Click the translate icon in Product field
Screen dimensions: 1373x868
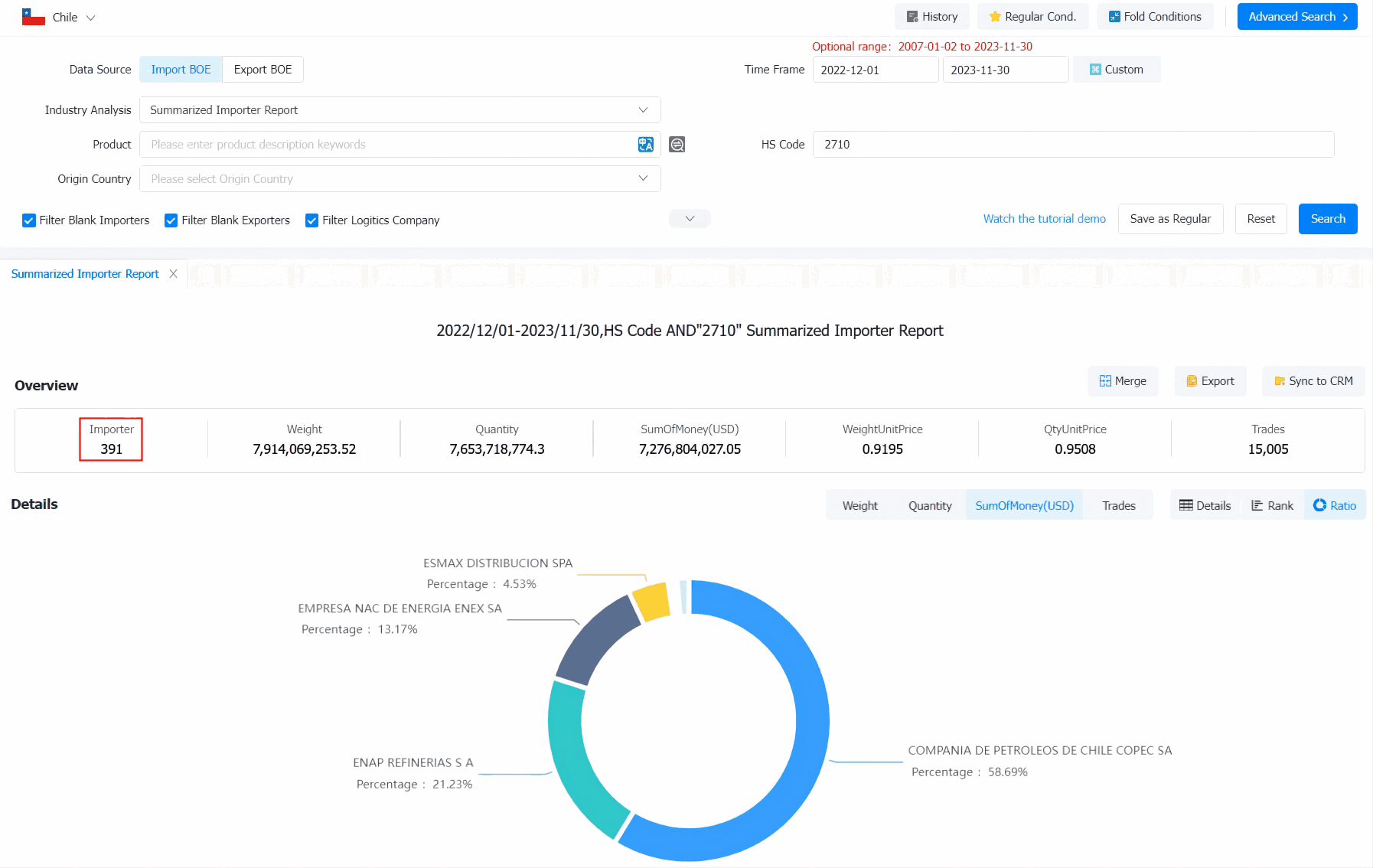(x=646, y=145)
